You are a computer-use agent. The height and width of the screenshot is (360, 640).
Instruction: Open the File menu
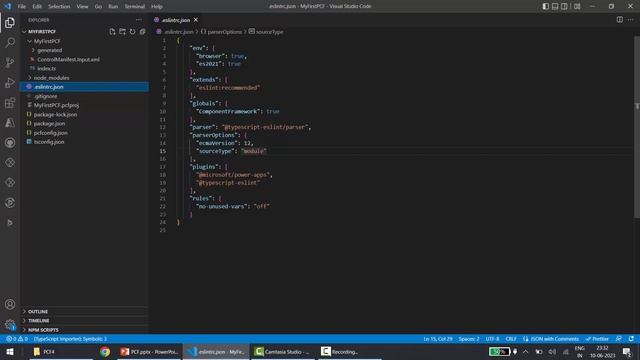22,6
